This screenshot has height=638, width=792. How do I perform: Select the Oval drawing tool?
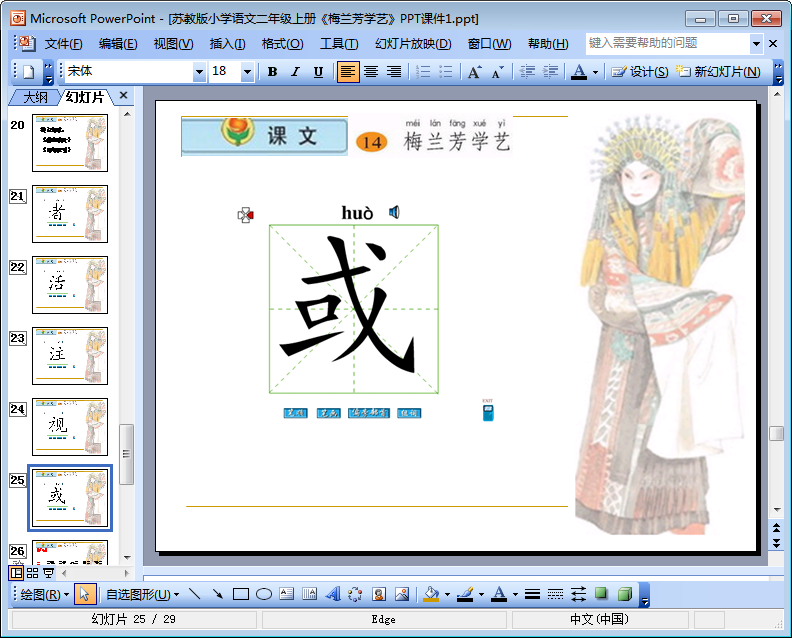point(264,594)
